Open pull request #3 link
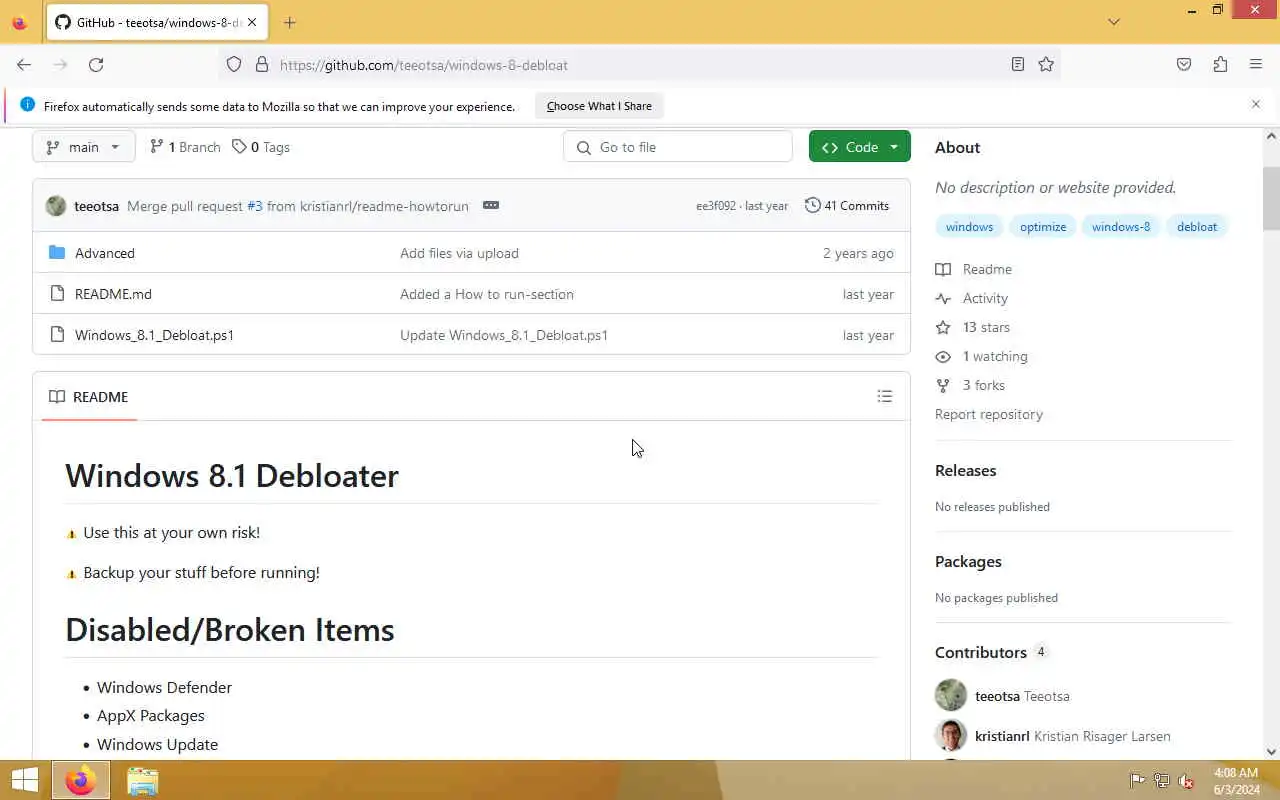 tap(255, 206)
